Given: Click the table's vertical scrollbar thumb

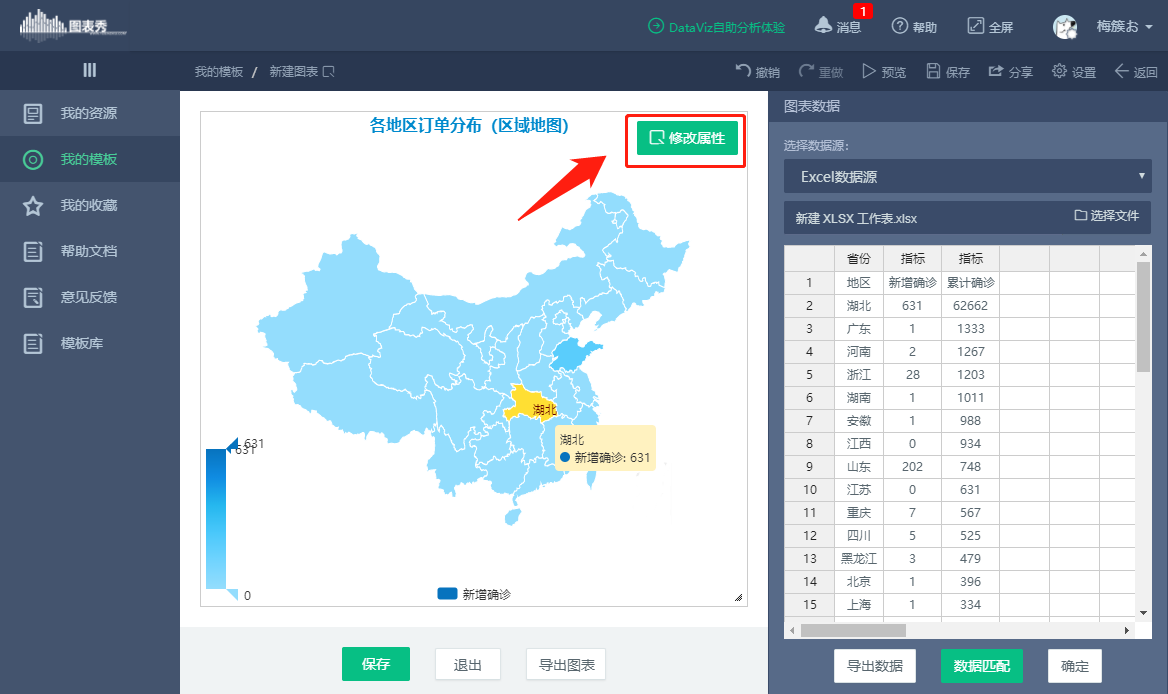Looking at the screenshot, I should pos(1143,316).
